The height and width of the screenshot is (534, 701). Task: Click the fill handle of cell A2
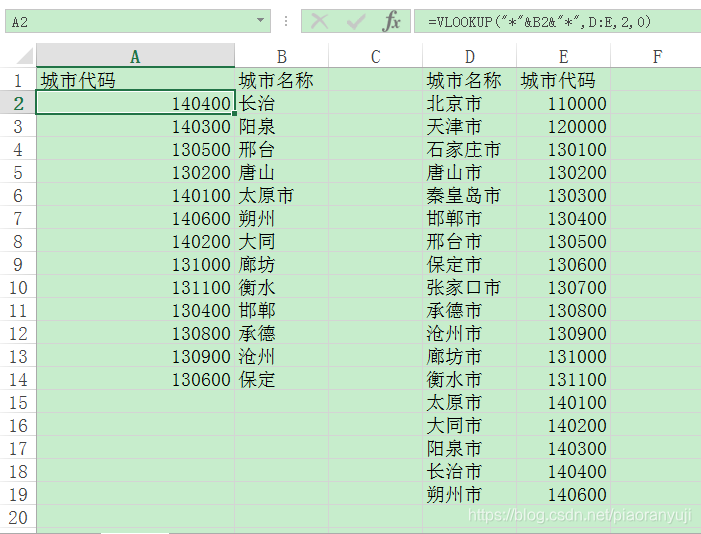point(234,114)
